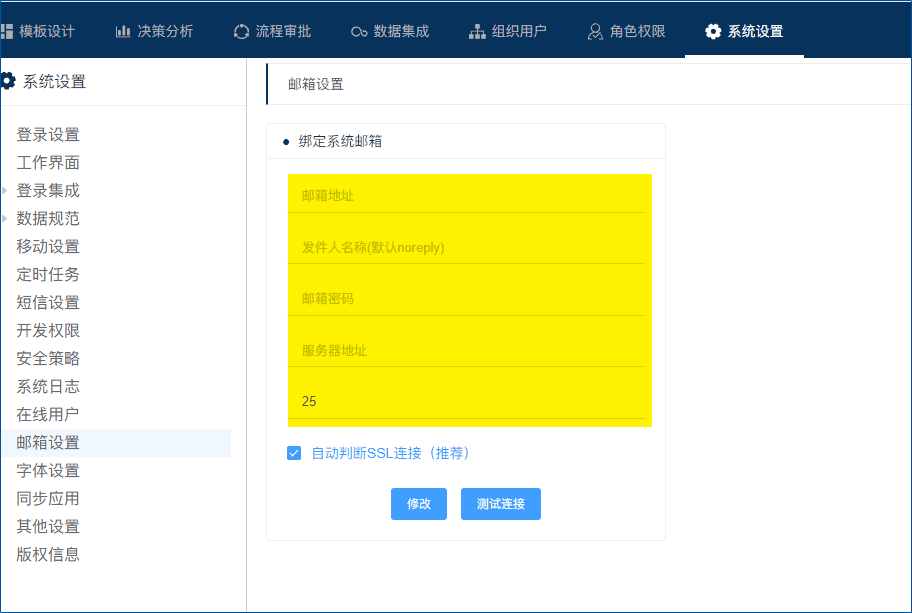Image resolution: width=912 pixels, height=613 pixels.
Task: Open 系统日志 in the sidebar
Action: tap(48, 386)
